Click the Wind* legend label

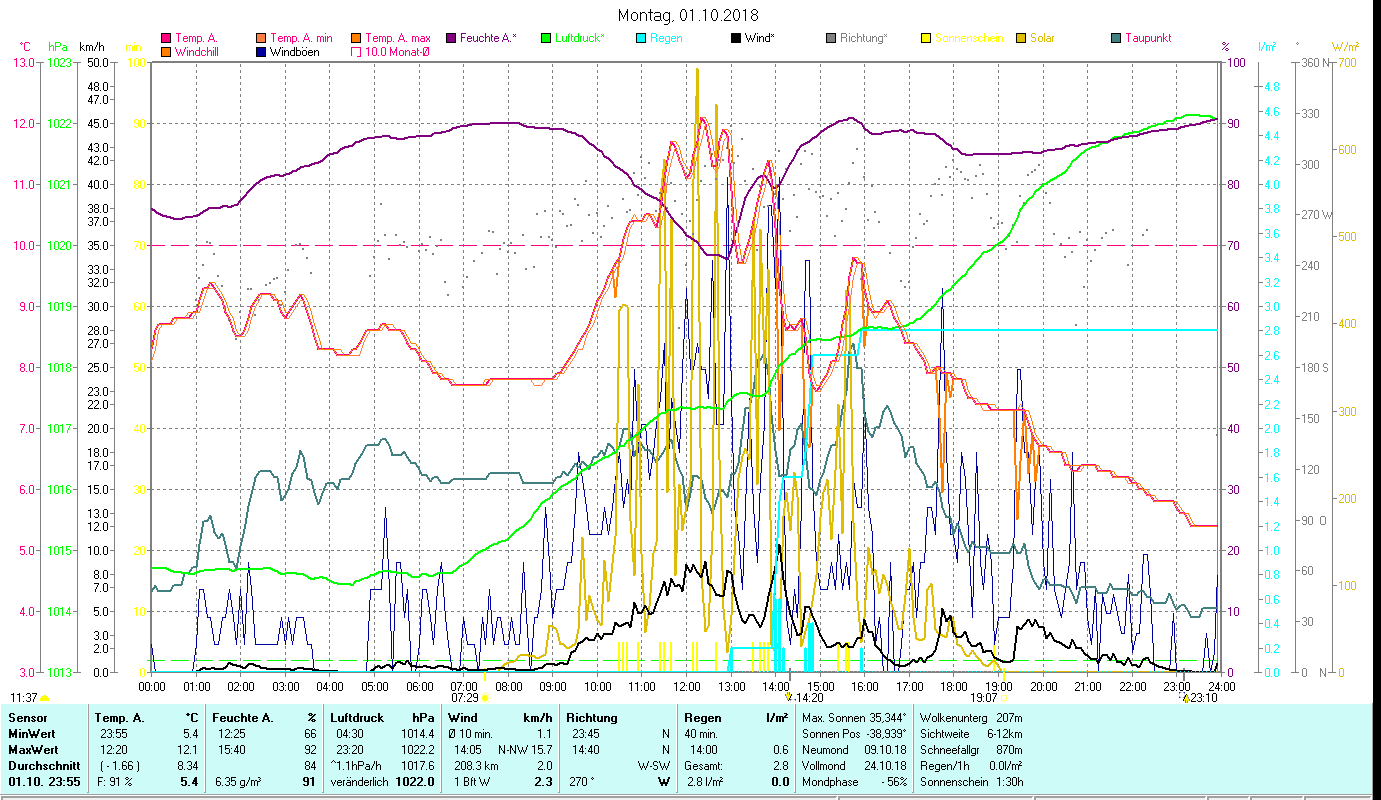point(760,38)
